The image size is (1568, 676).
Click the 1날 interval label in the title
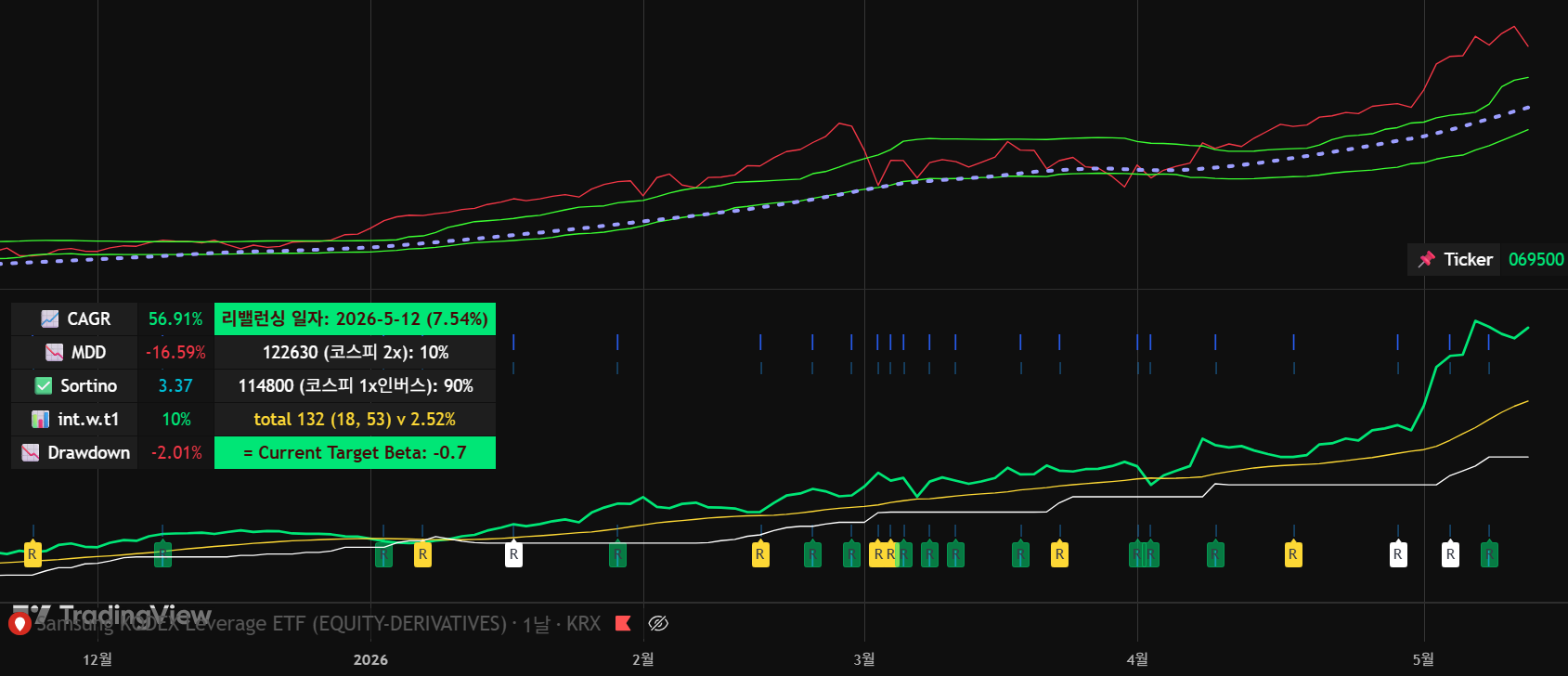point(537,624)
